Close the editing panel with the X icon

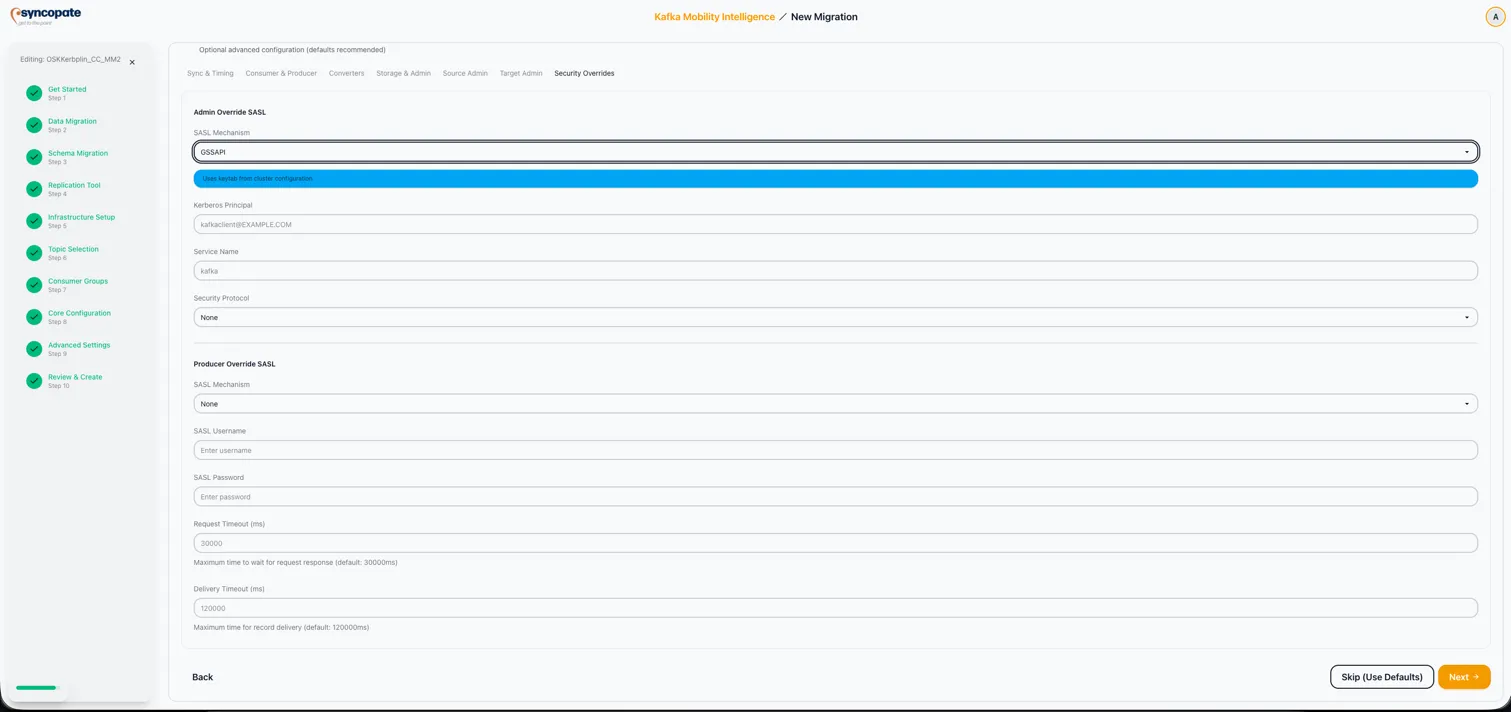(132, 62)
